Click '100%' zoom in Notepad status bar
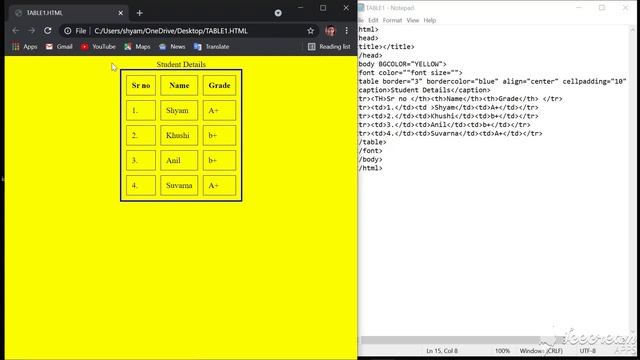Image resolution: width=640 pixels, height=360 pixels. pos(502,351)
